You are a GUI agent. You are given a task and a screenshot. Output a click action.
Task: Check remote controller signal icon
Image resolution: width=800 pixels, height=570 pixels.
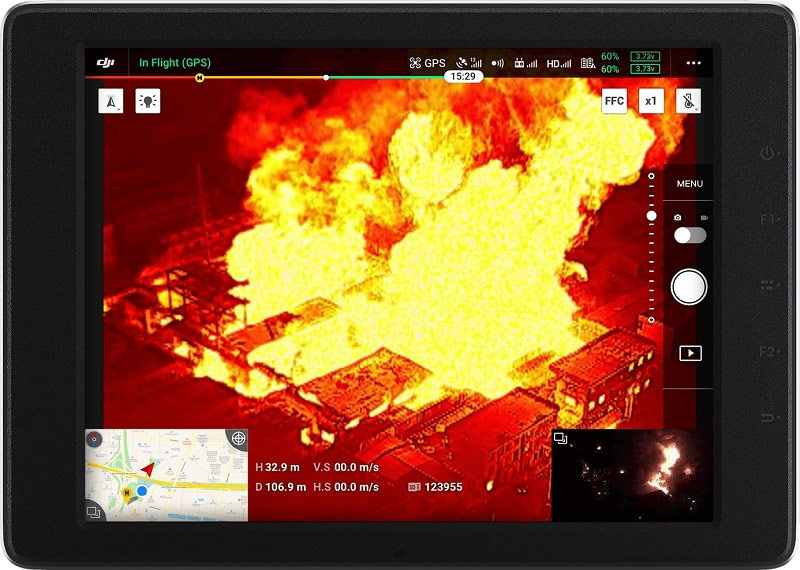pos(526,63)
